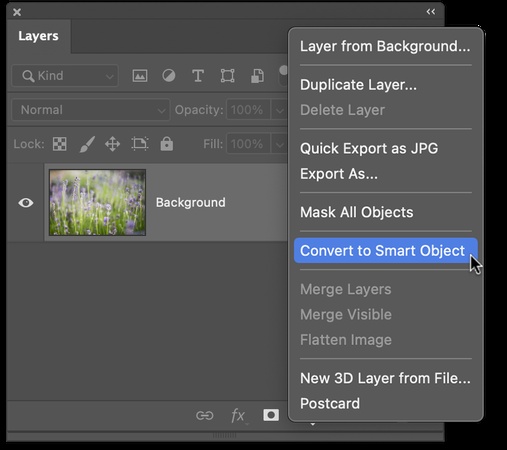Add a layer mask icon
This screenshot has height=450, width=507.
pyautogui.click(x=271, y=415)
